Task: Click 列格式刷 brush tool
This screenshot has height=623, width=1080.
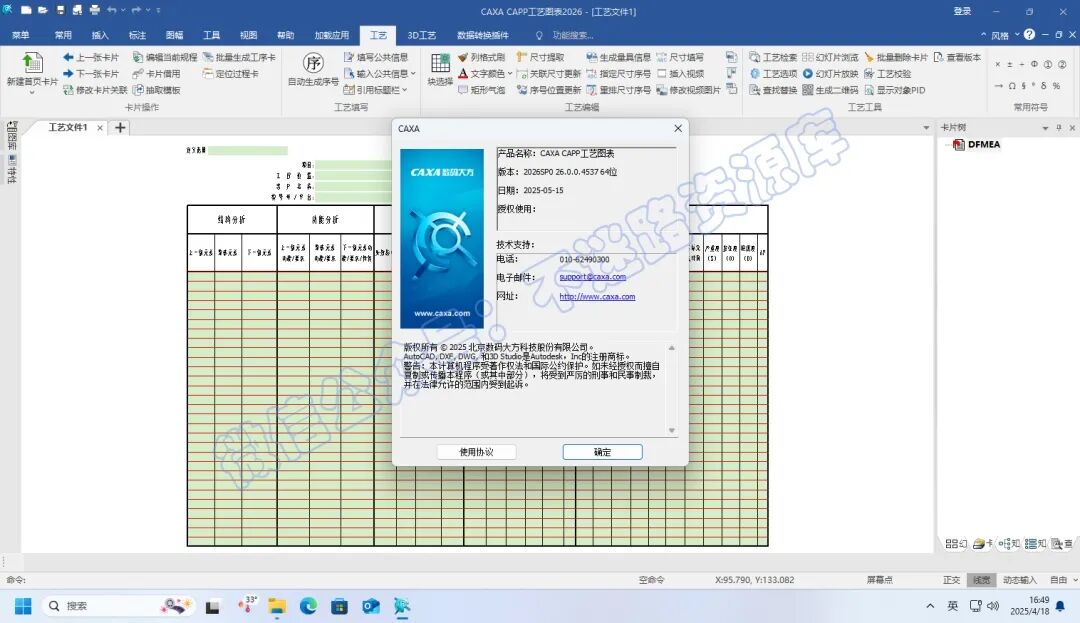Action: [481, 57]
